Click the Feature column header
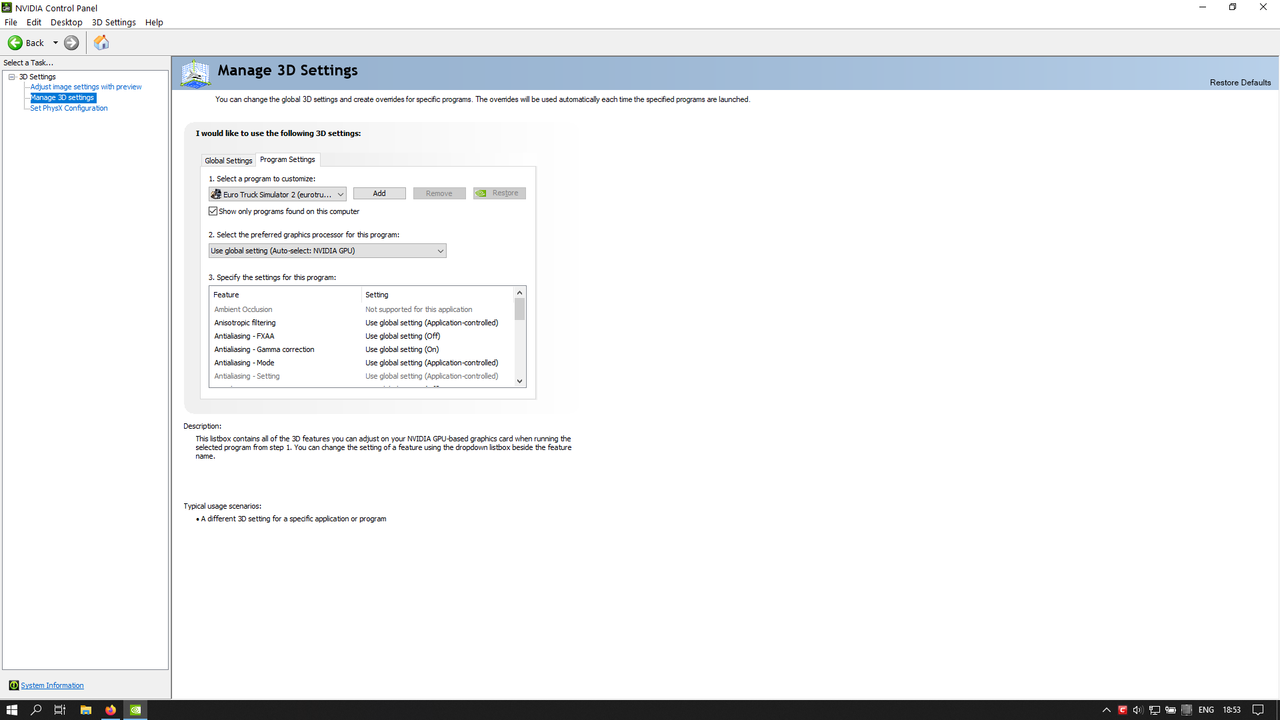This screenshot has width=1280, height=720. (285, 295)
